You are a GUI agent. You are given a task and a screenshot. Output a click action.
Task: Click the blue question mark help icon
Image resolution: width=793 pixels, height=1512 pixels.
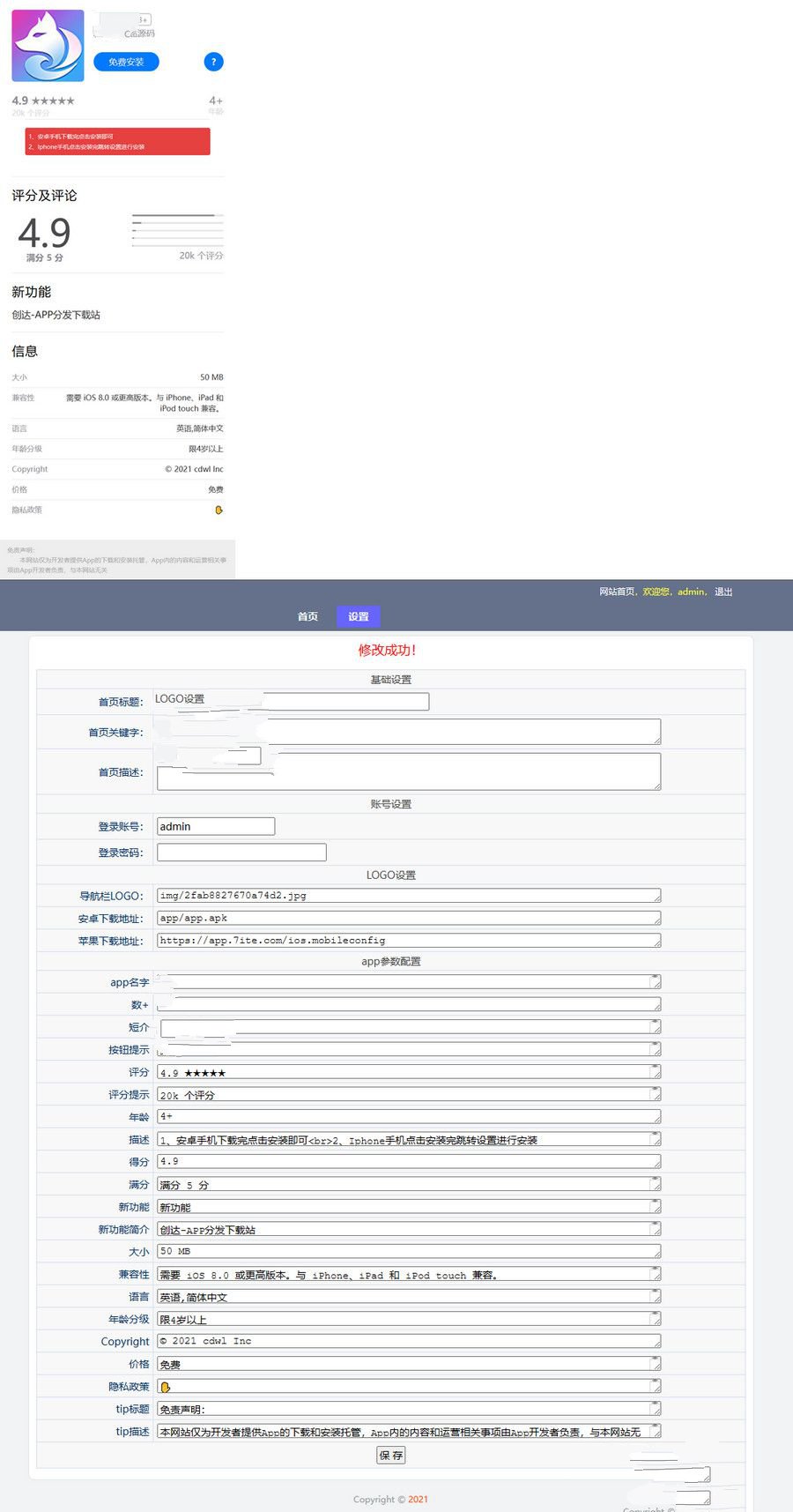pos(213,62)
